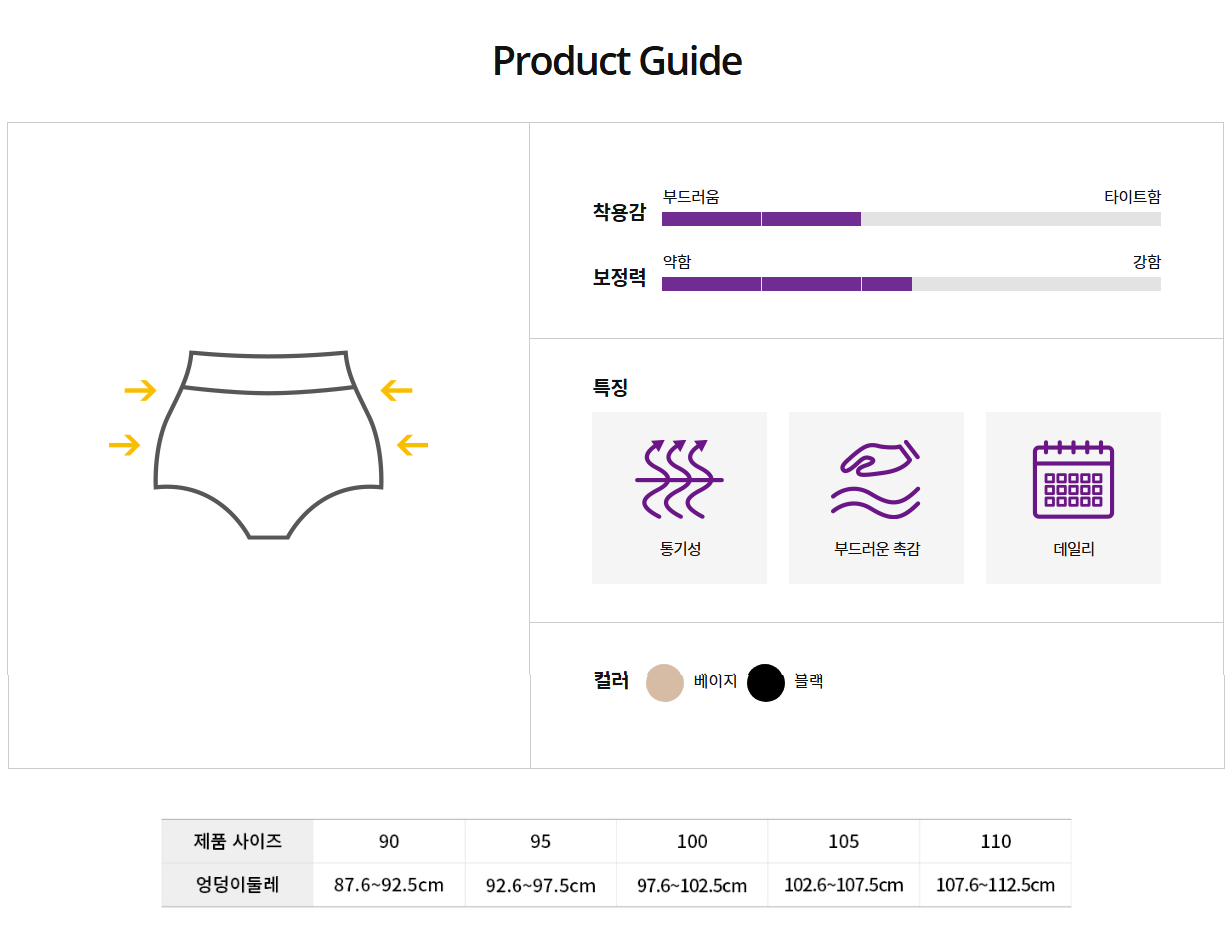Image resolution: width=1230 pixels, height=940 pixels.
Task: Select the black color swatch
Action: [x=766, y=683]
